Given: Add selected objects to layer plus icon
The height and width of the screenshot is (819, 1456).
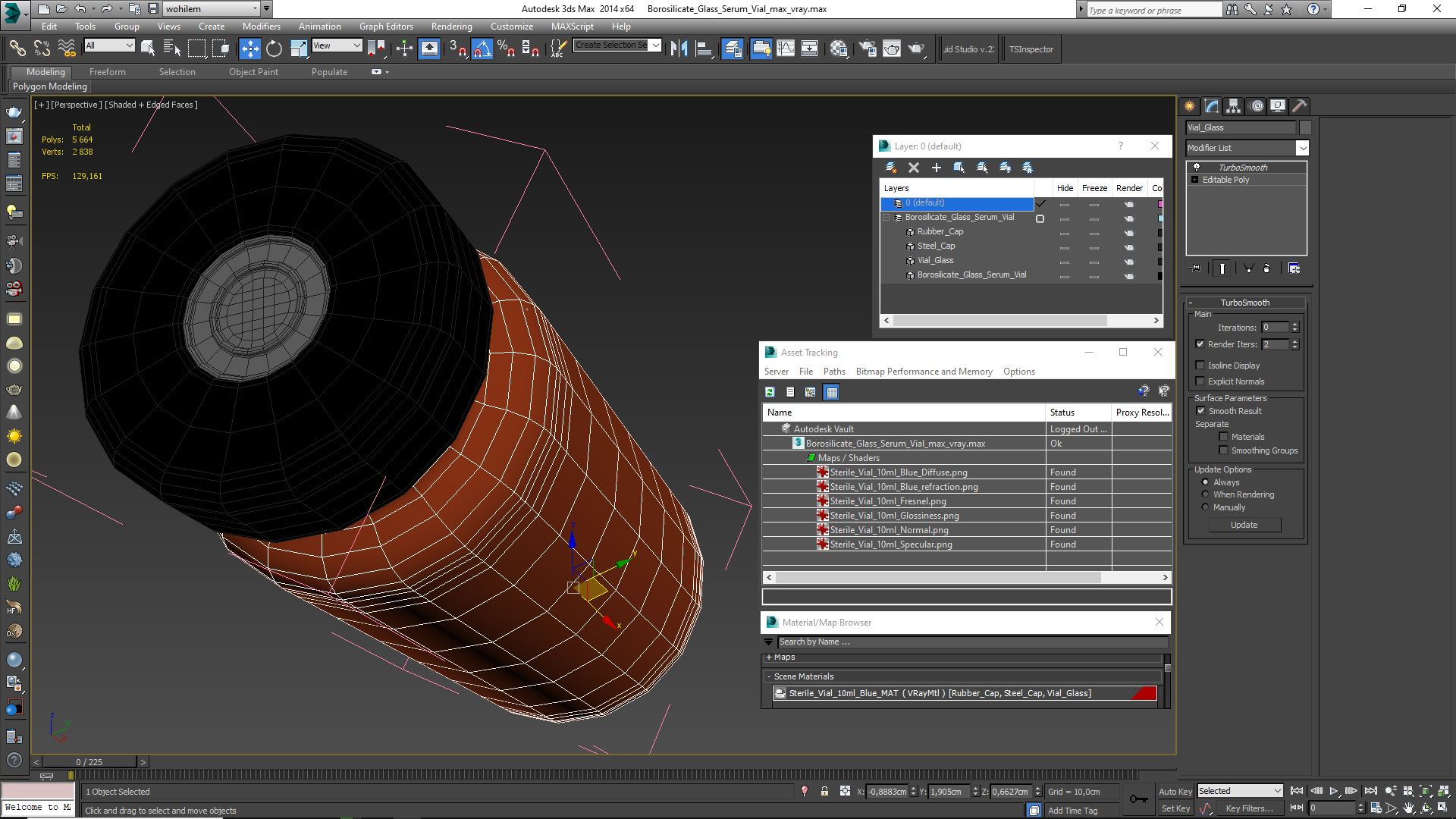Looking at the screenshot, I should (937, 168).
